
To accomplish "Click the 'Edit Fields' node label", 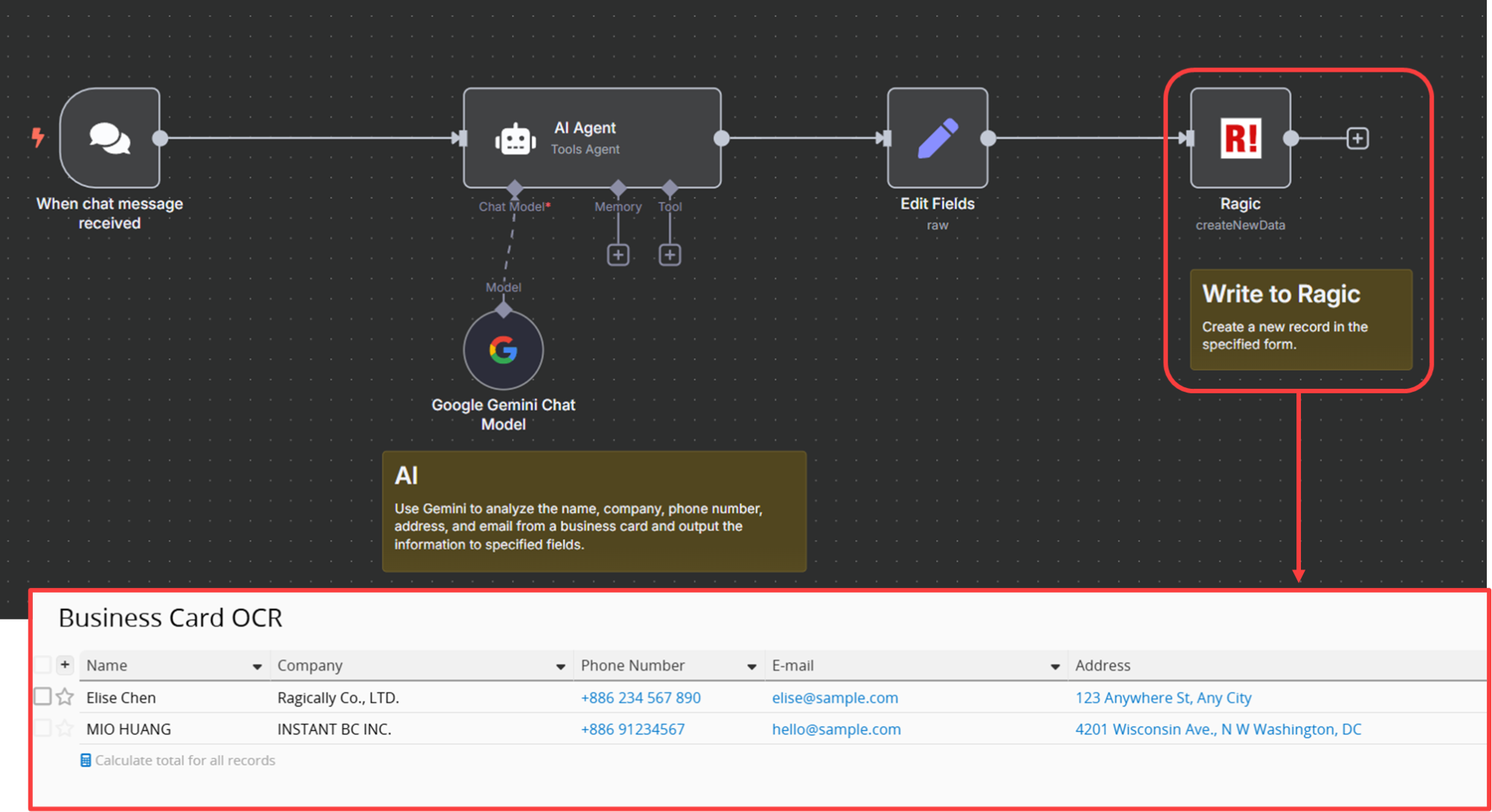I will pyautogui.click(x=937, y=204).
